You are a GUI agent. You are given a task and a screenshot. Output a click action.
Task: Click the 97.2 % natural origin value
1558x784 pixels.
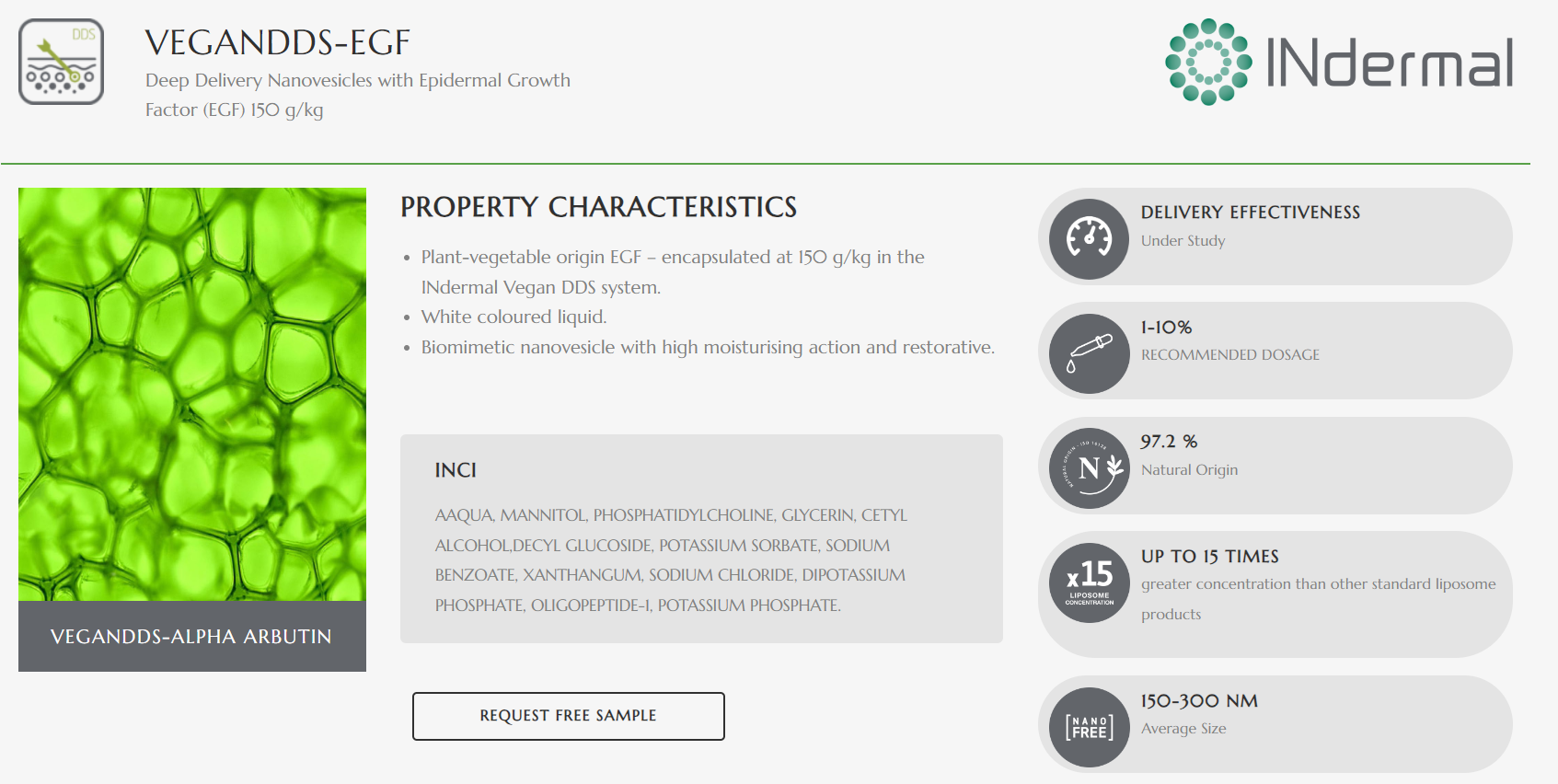click(x=1169, y=442)
